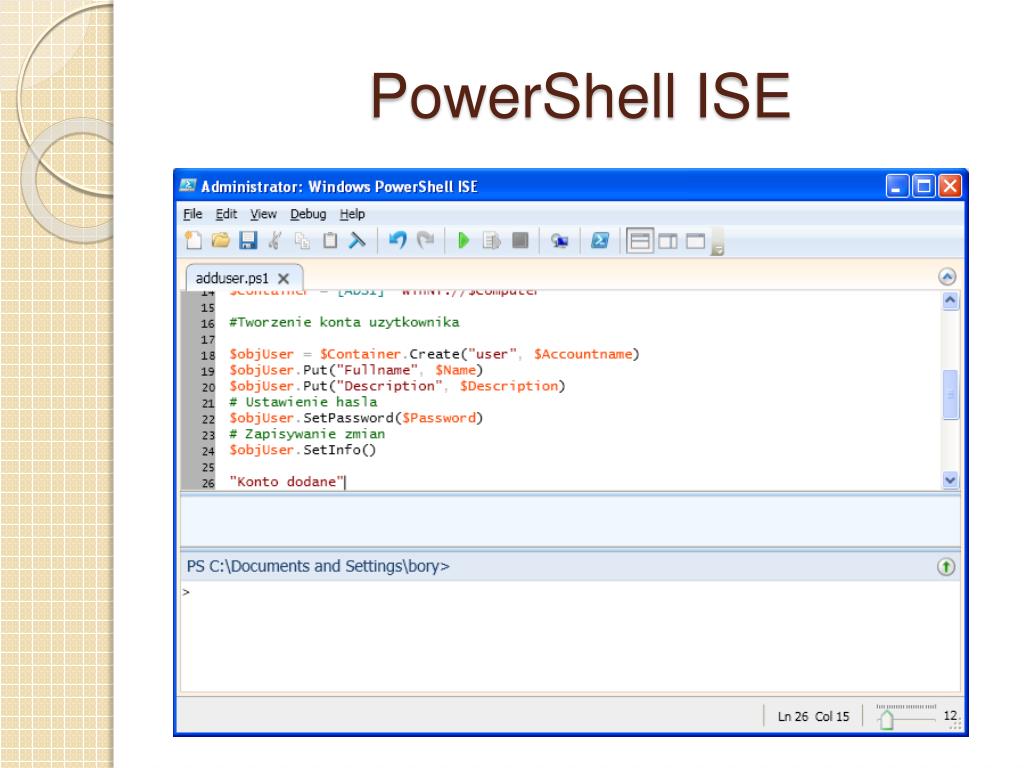This screenshot has width=1024, height=768.
Task: Click the # Ustawienie hasla comment
Action: click(x=303, y=402)
